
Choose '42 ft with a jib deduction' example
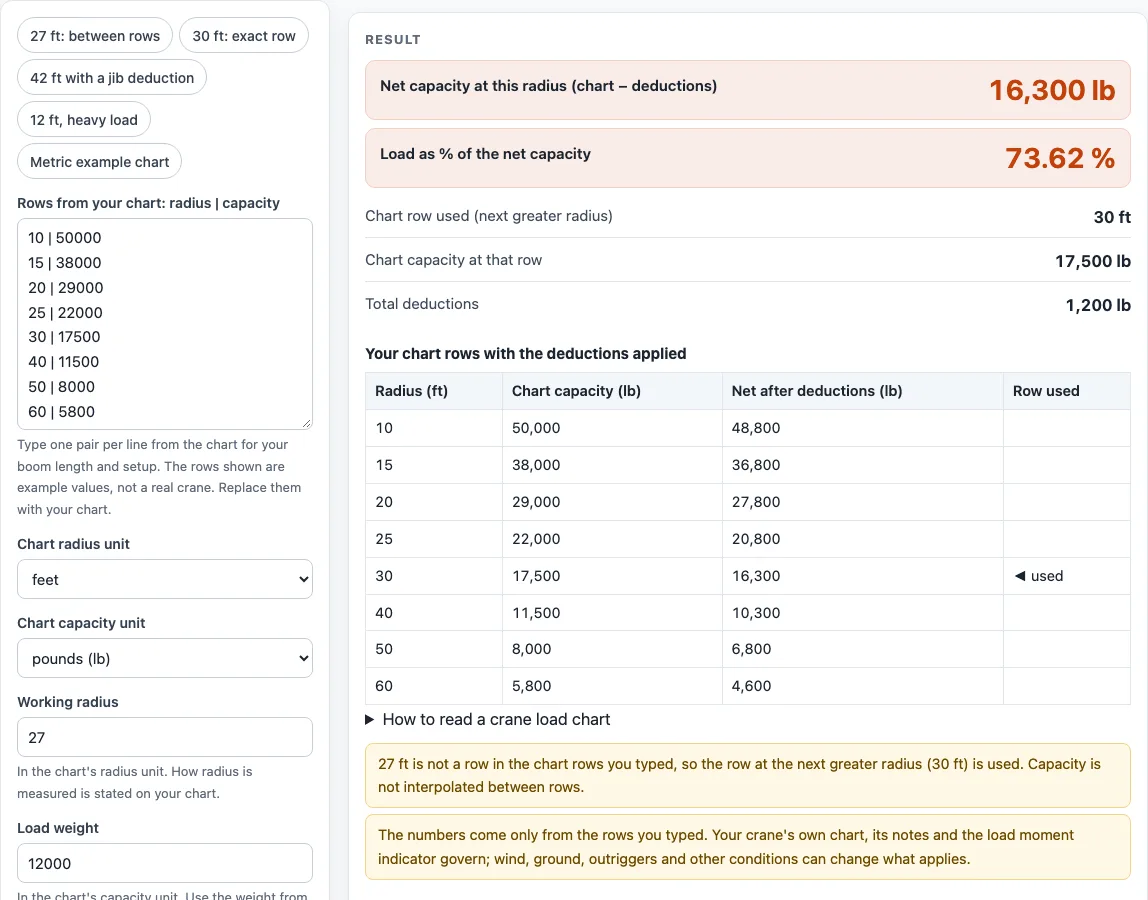point(112,78)
